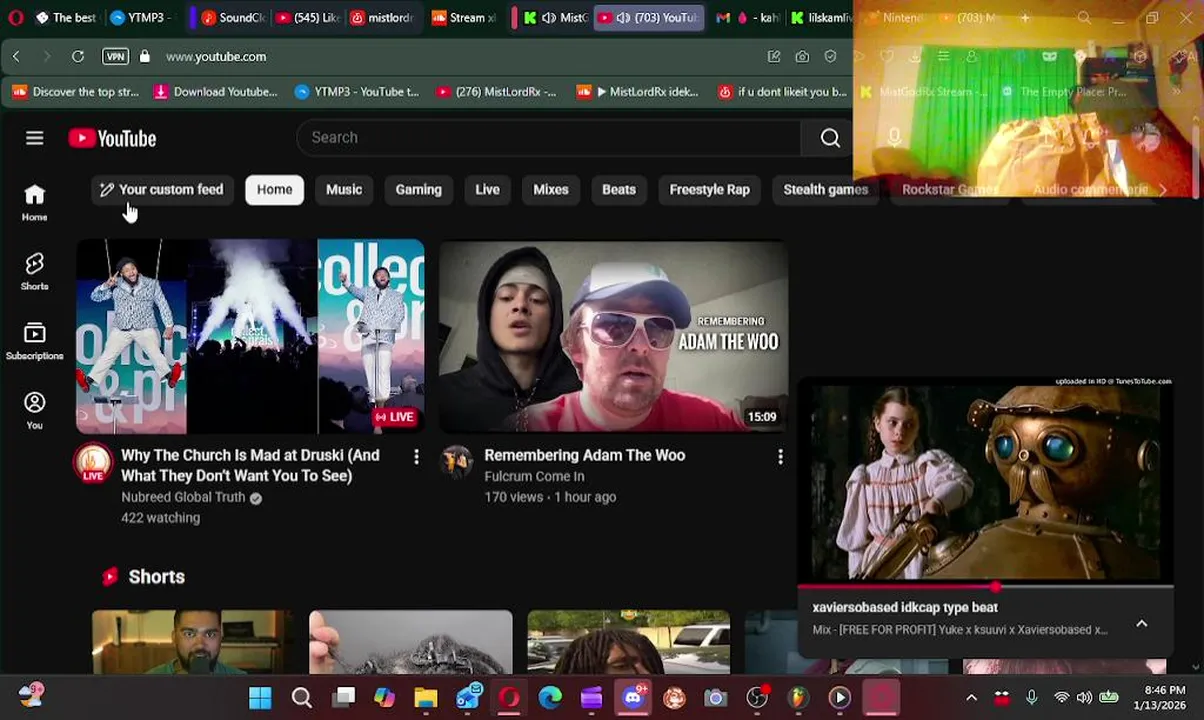Click the Opera menu logo
The height and width of the screenshot is (720, 1204).
pos(15,17)
